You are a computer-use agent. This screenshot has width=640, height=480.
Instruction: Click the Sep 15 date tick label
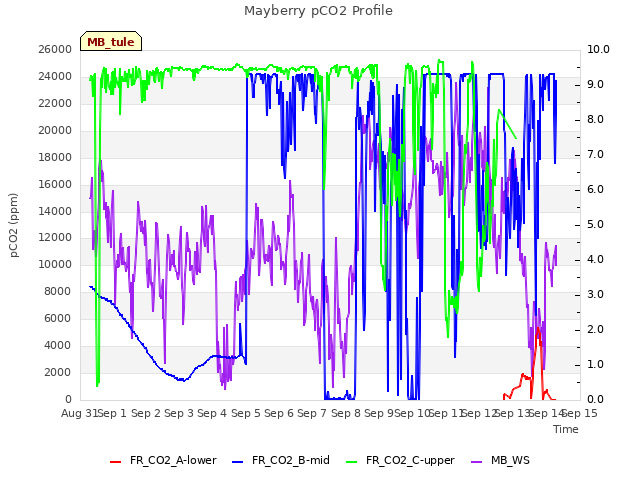click(x=580, y=413)
